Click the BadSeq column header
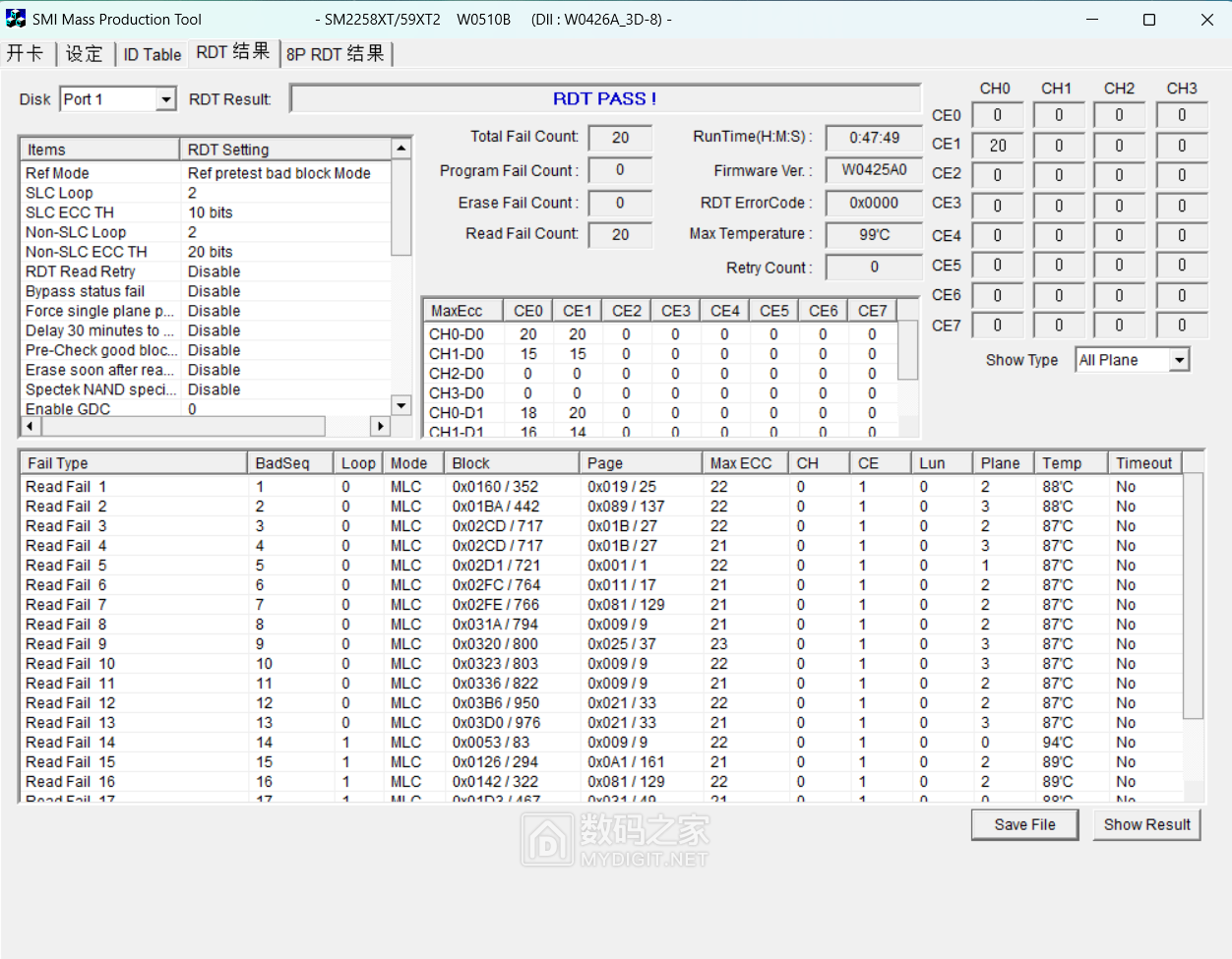The image size is (1232, 959). coord(290,463)
